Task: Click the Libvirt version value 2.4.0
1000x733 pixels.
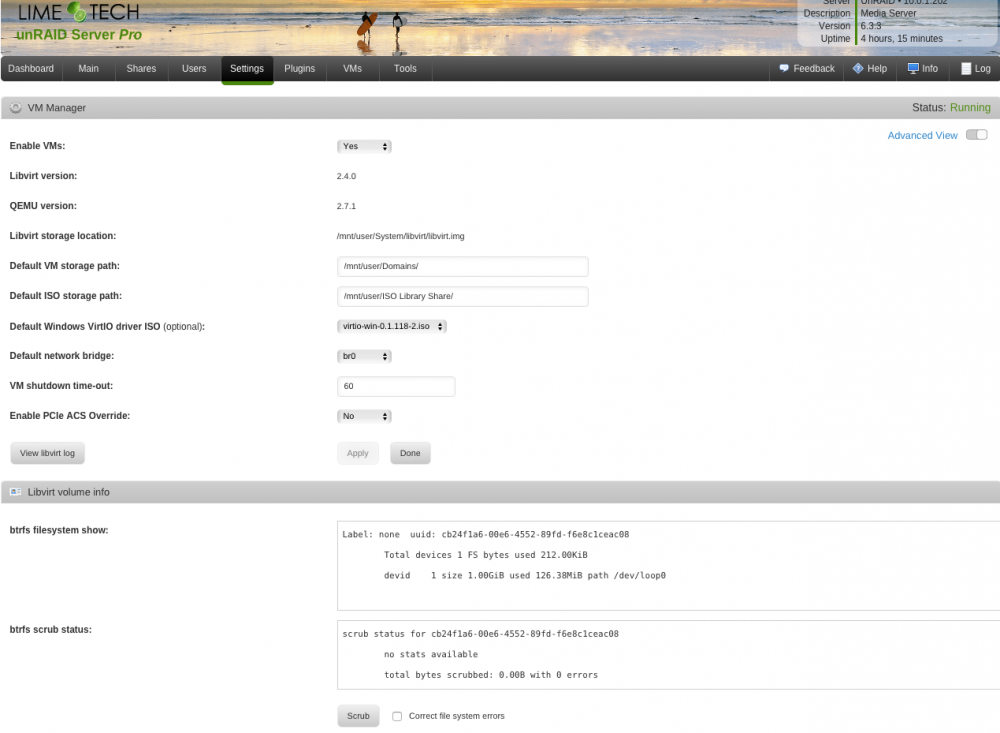Action: (x=346, y=176)
